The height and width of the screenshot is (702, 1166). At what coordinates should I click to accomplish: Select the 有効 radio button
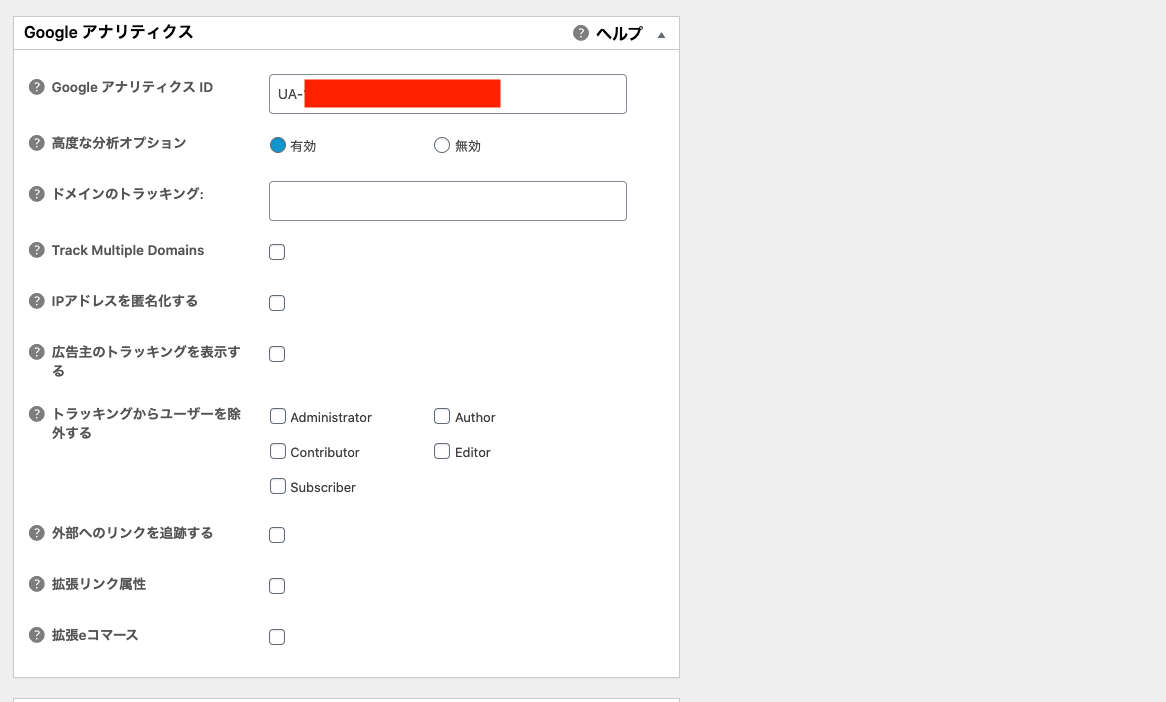point(277,145)
